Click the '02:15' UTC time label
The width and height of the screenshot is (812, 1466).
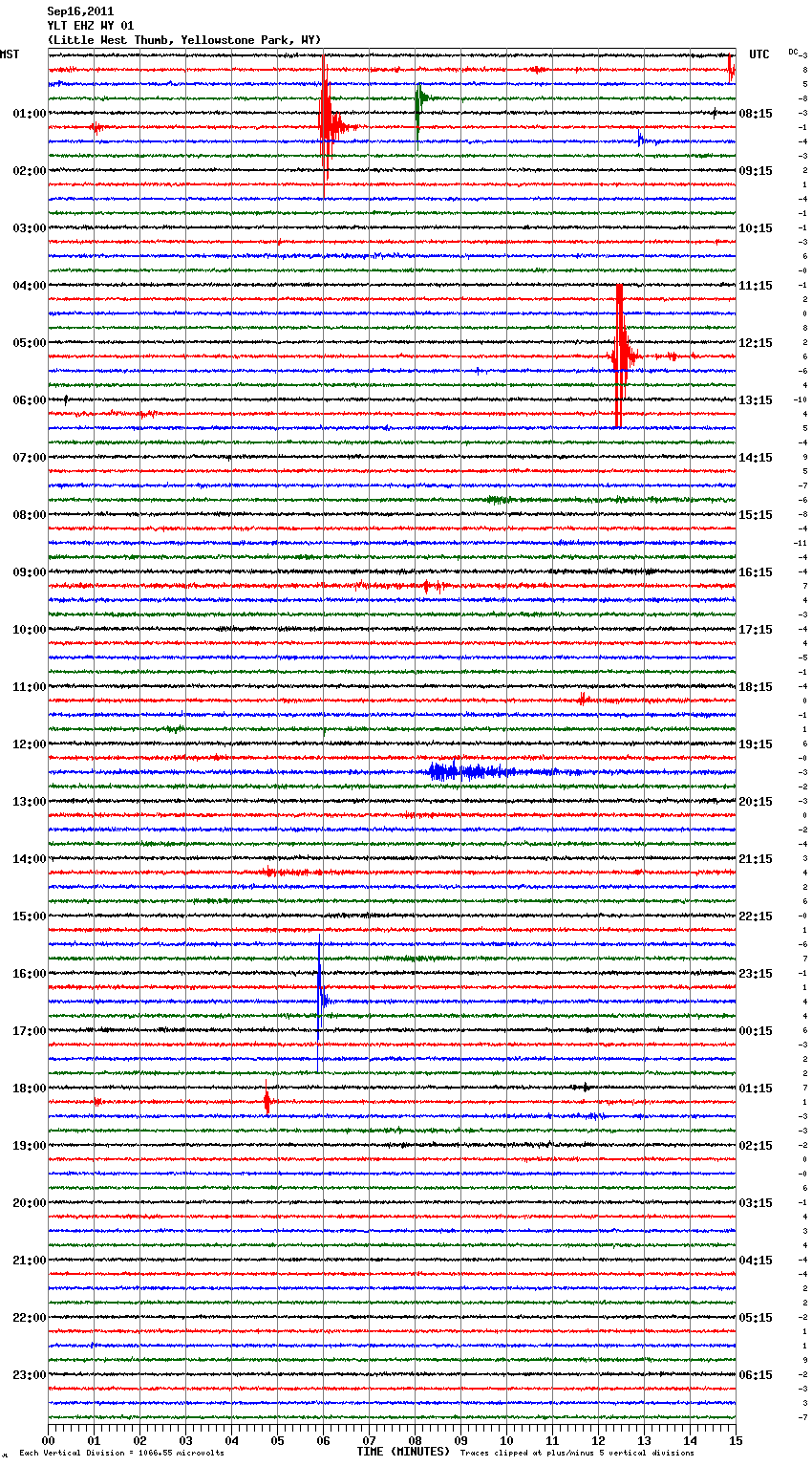point(756,1146)
